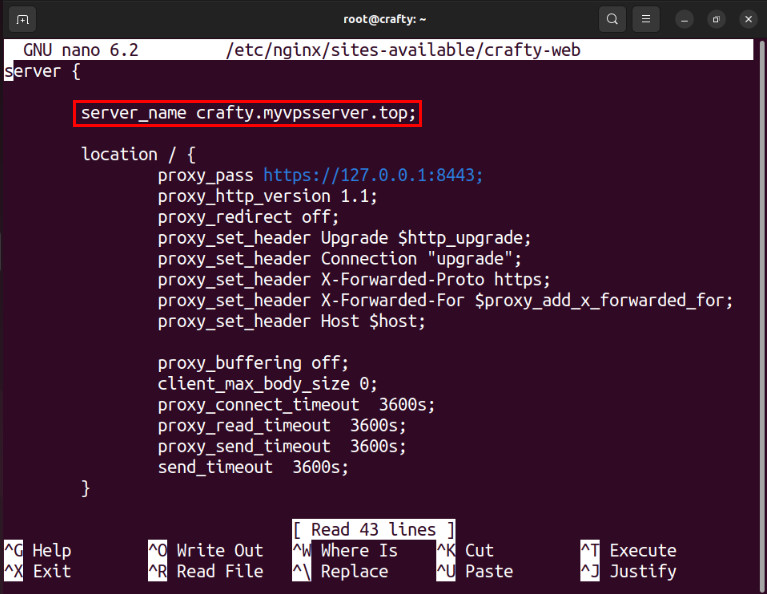767x594 pixels.
Task: Open a new terminal tab icon
Action: coord(23,20)
